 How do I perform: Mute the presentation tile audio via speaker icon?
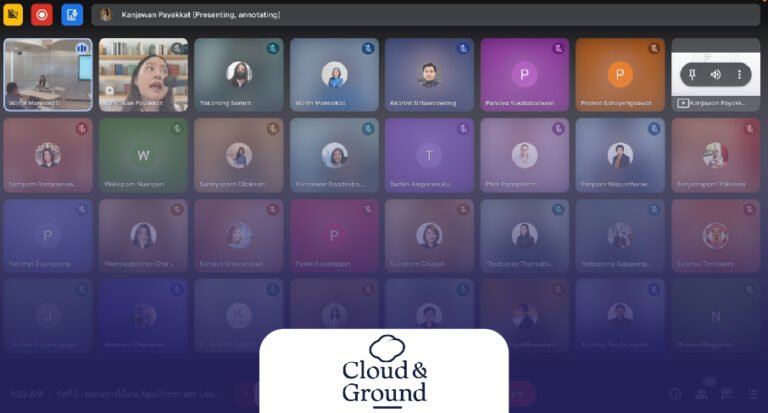[715, 74]
